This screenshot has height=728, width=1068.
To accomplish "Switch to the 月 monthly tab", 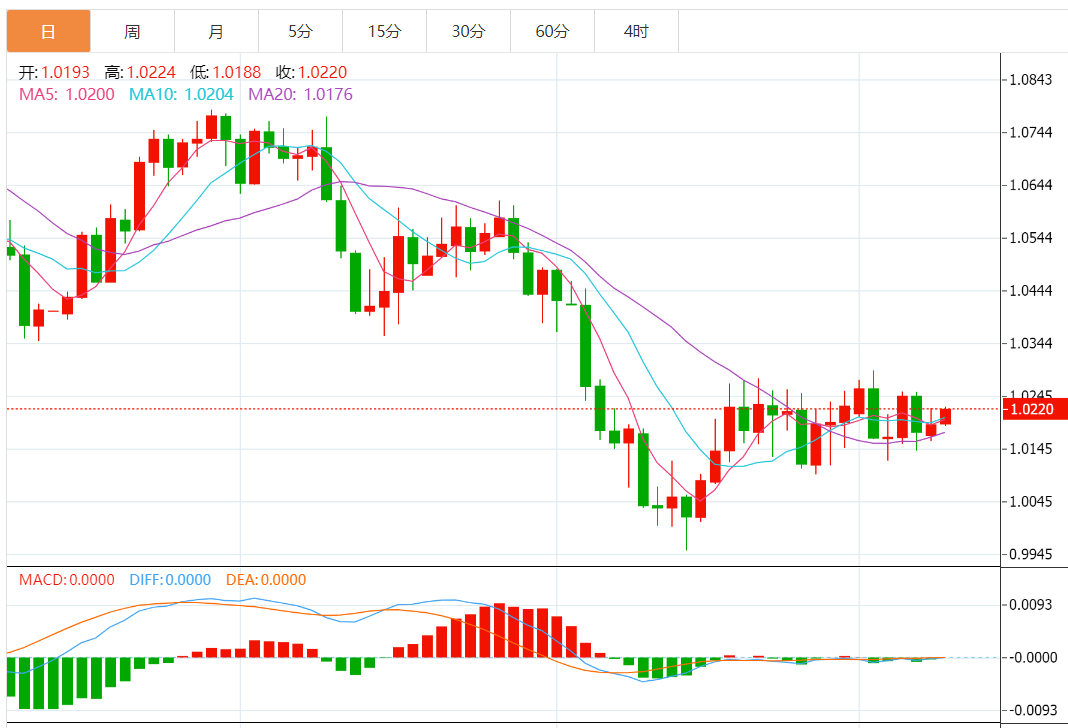I will [x=216, y=31].
